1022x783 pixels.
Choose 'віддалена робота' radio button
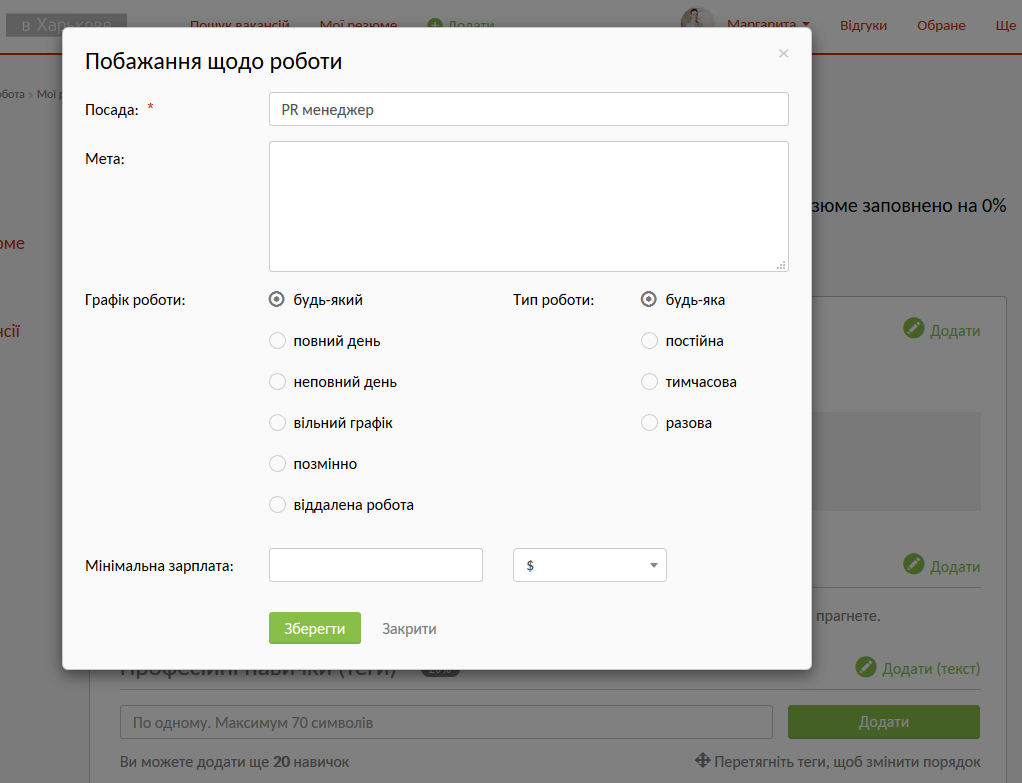pyautogui.click(x=278, y=505)
